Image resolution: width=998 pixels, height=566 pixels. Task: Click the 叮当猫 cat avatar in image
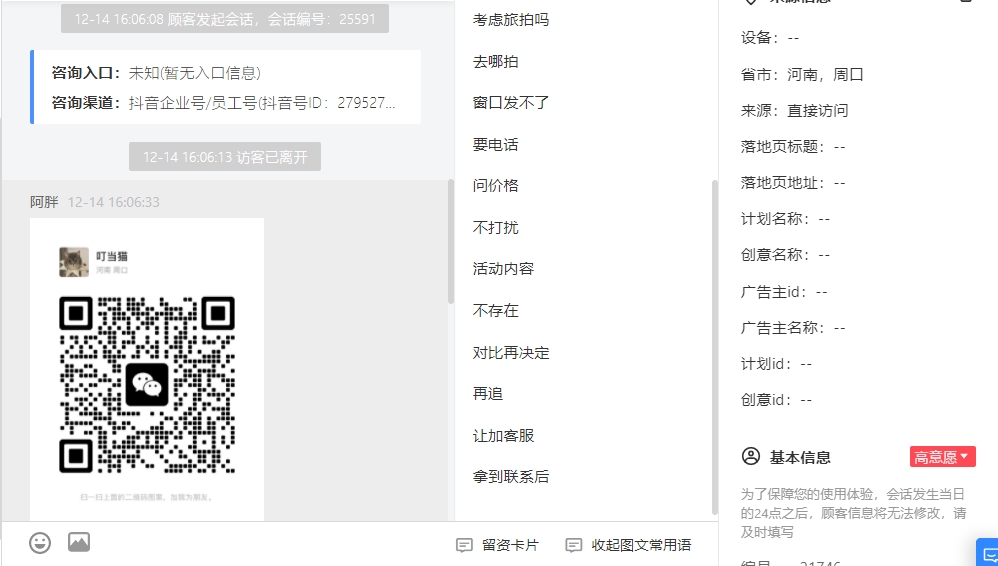point(74,262)
